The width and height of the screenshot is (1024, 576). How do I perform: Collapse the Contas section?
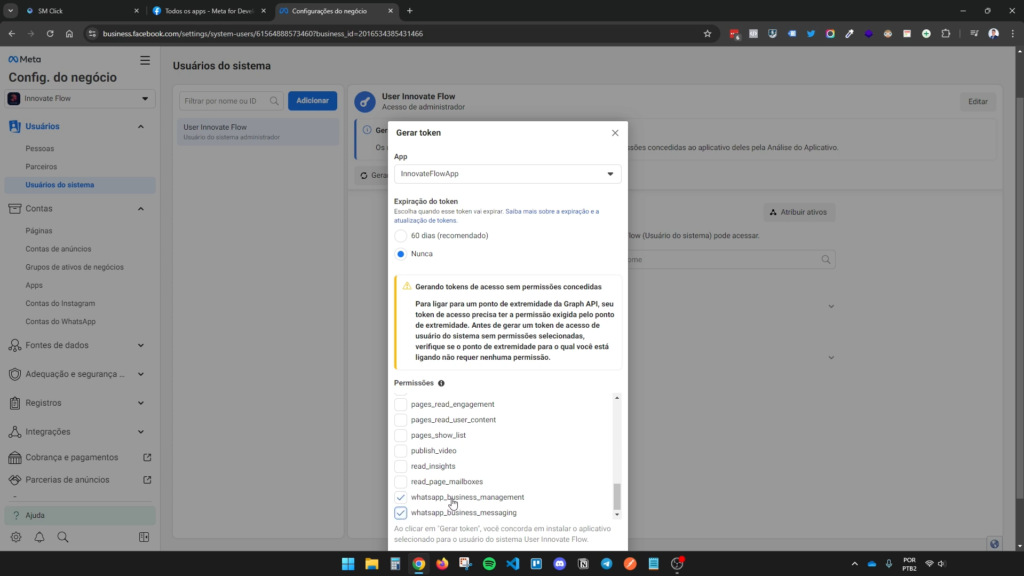click(x=140, y=209)
